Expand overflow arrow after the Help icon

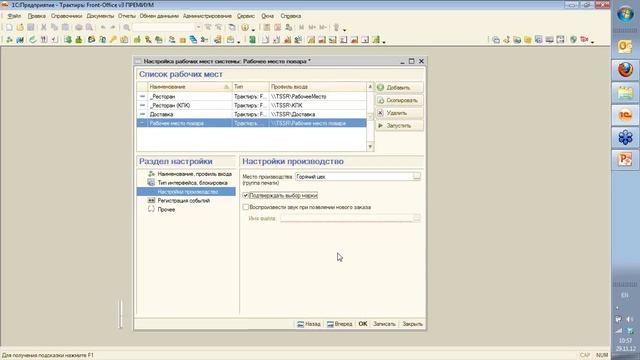tap(253, 29)
